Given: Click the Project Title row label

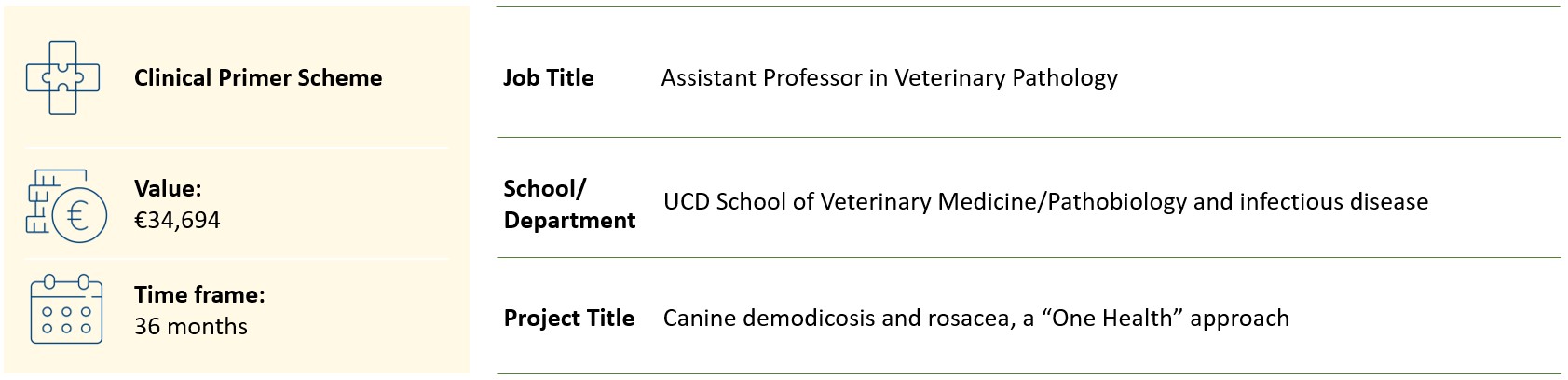Looking at the screenshot, I should 568,319.
